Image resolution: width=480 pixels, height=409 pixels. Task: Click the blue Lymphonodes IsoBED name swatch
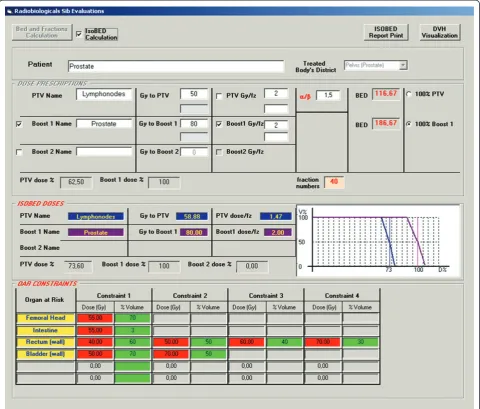pos(96,217)
